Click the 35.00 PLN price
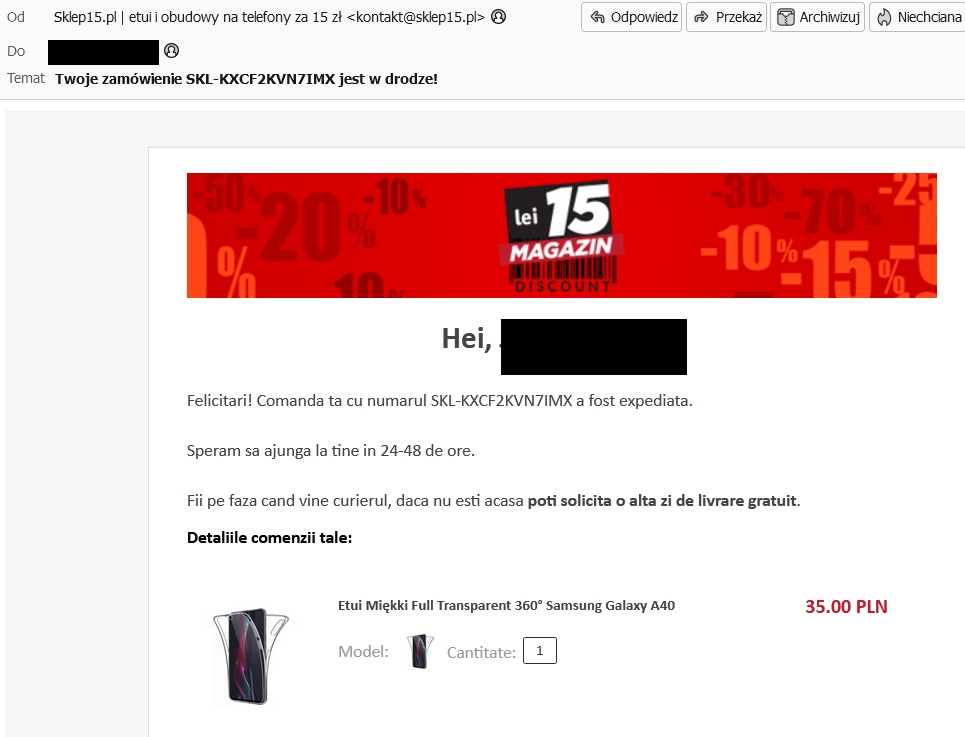This screenshot has height=737, width=965. point(846,607)
